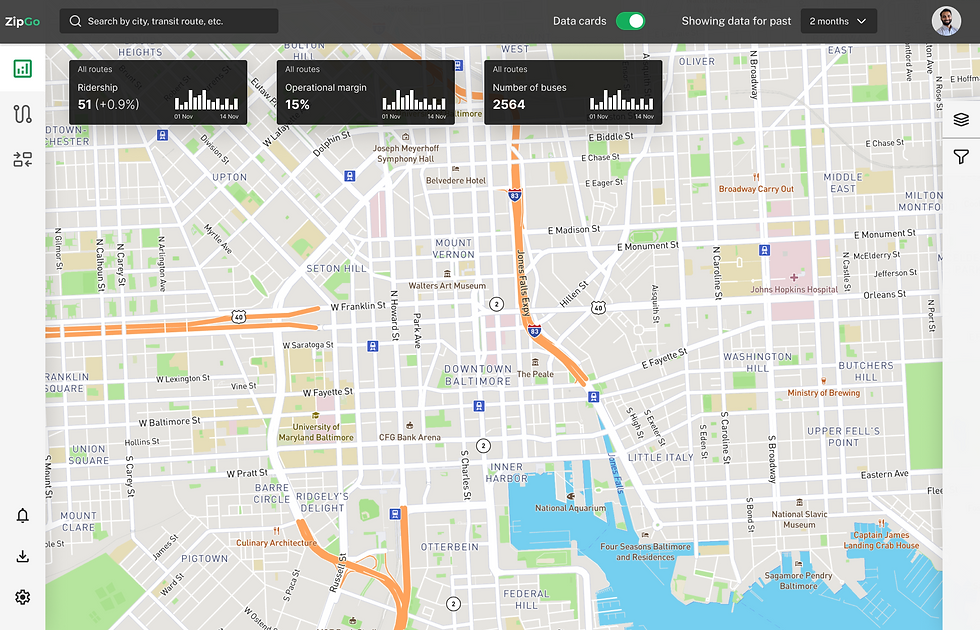Viewport: 980px width, 630px height.
Task: Click the National Slavic Museum label
Action: click(x=799, y=519)
